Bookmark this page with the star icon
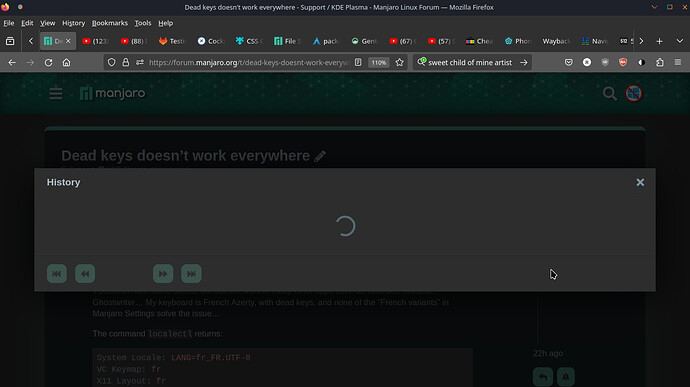 (400, 63)
